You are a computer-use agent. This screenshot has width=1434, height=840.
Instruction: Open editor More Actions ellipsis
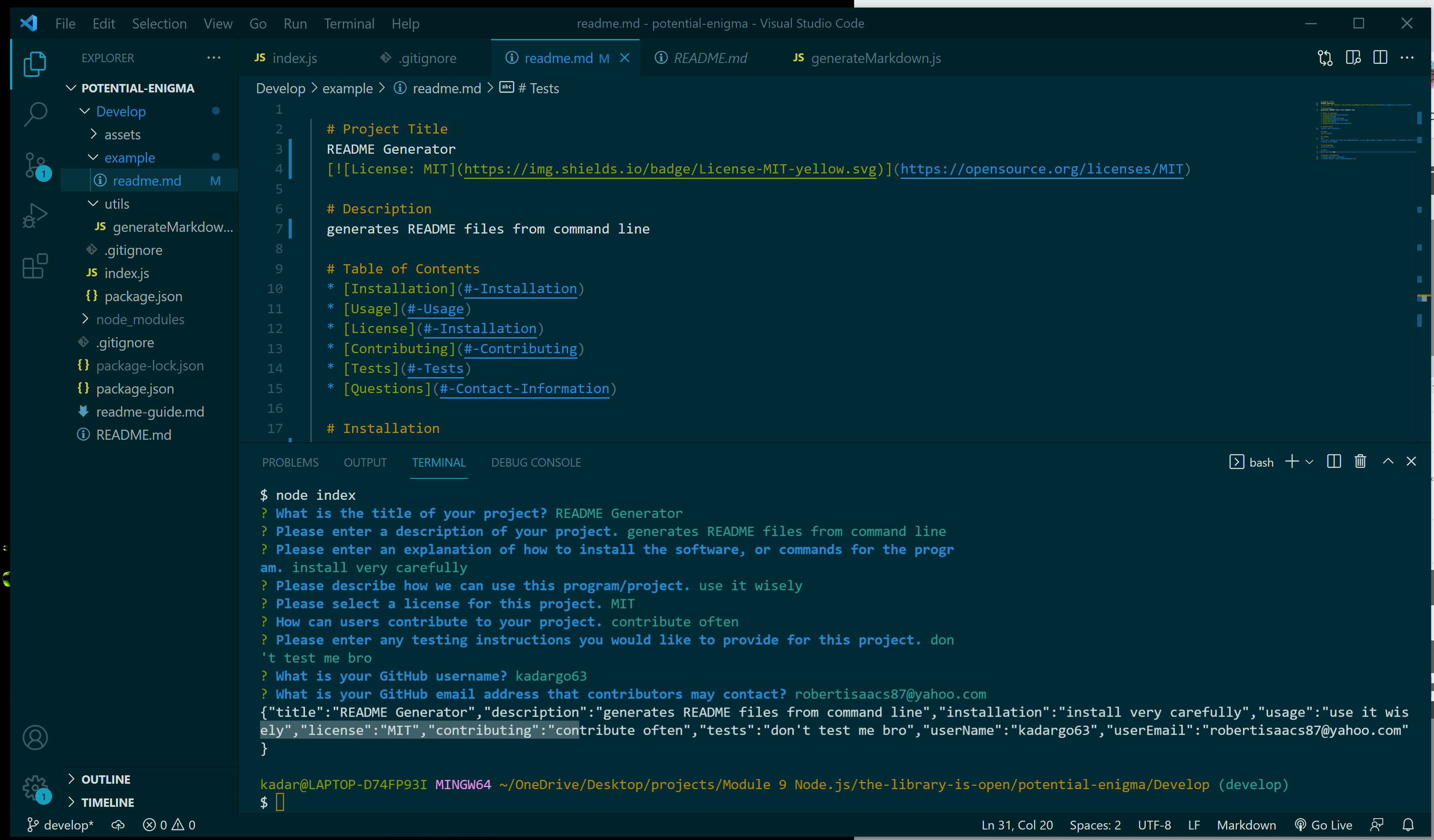click(1407, 58)
